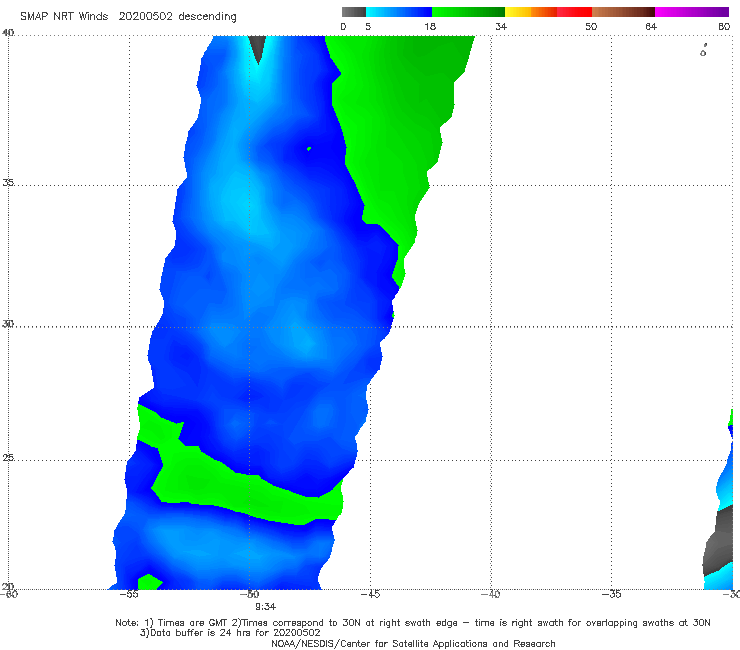Click the dark gray wedge at the swath top

click(x=257, y=48)
